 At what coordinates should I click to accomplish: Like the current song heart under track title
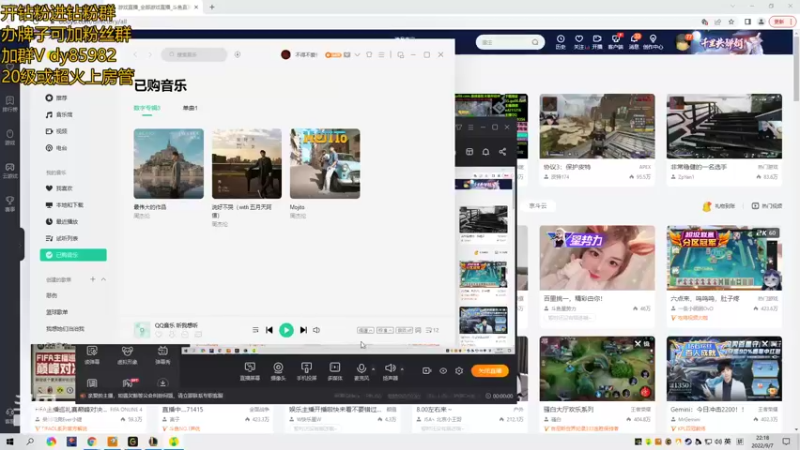pos(159,335)
